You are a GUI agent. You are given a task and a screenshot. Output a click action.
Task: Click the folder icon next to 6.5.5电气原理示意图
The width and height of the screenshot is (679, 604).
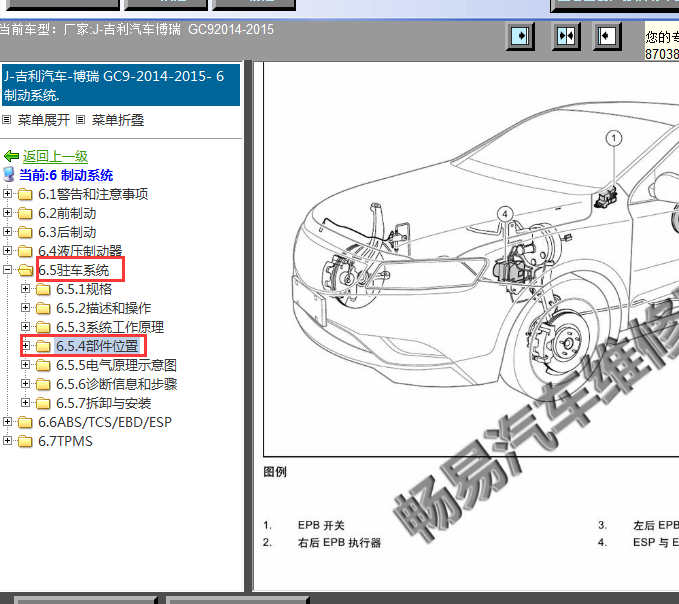click(43, 365)
